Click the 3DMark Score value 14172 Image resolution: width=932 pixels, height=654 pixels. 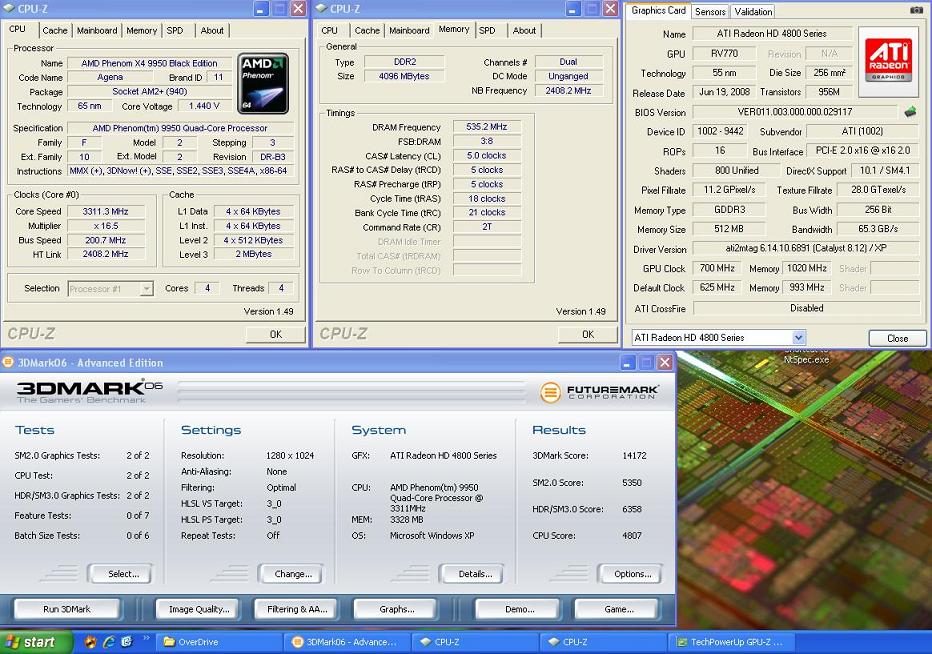click(634, 455)
